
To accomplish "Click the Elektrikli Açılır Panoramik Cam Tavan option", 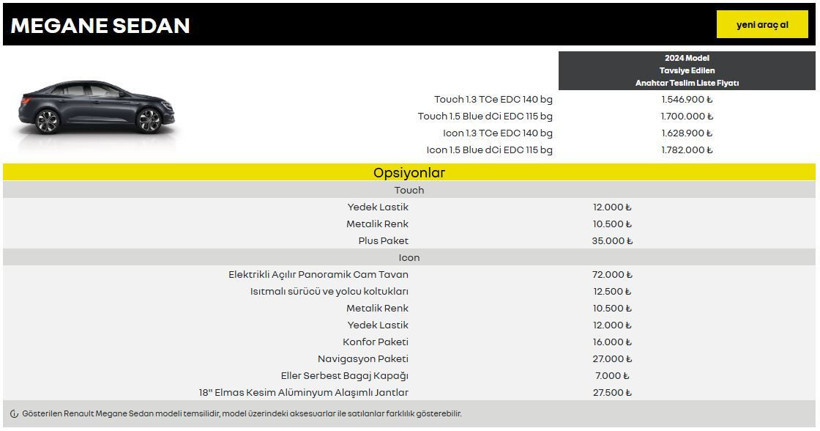I will 318,275.
